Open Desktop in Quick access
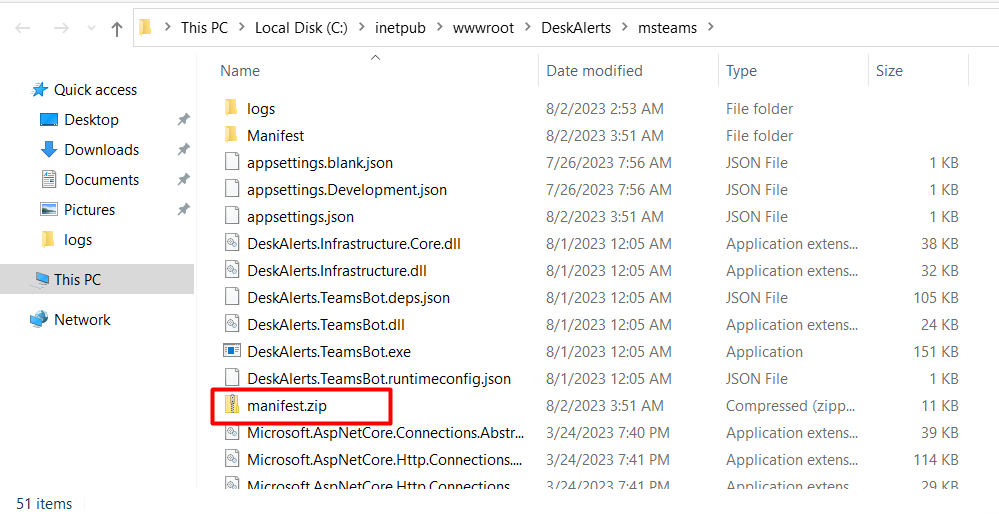The width and height of the screenshot is (999, 514). [x=91, y=120]
